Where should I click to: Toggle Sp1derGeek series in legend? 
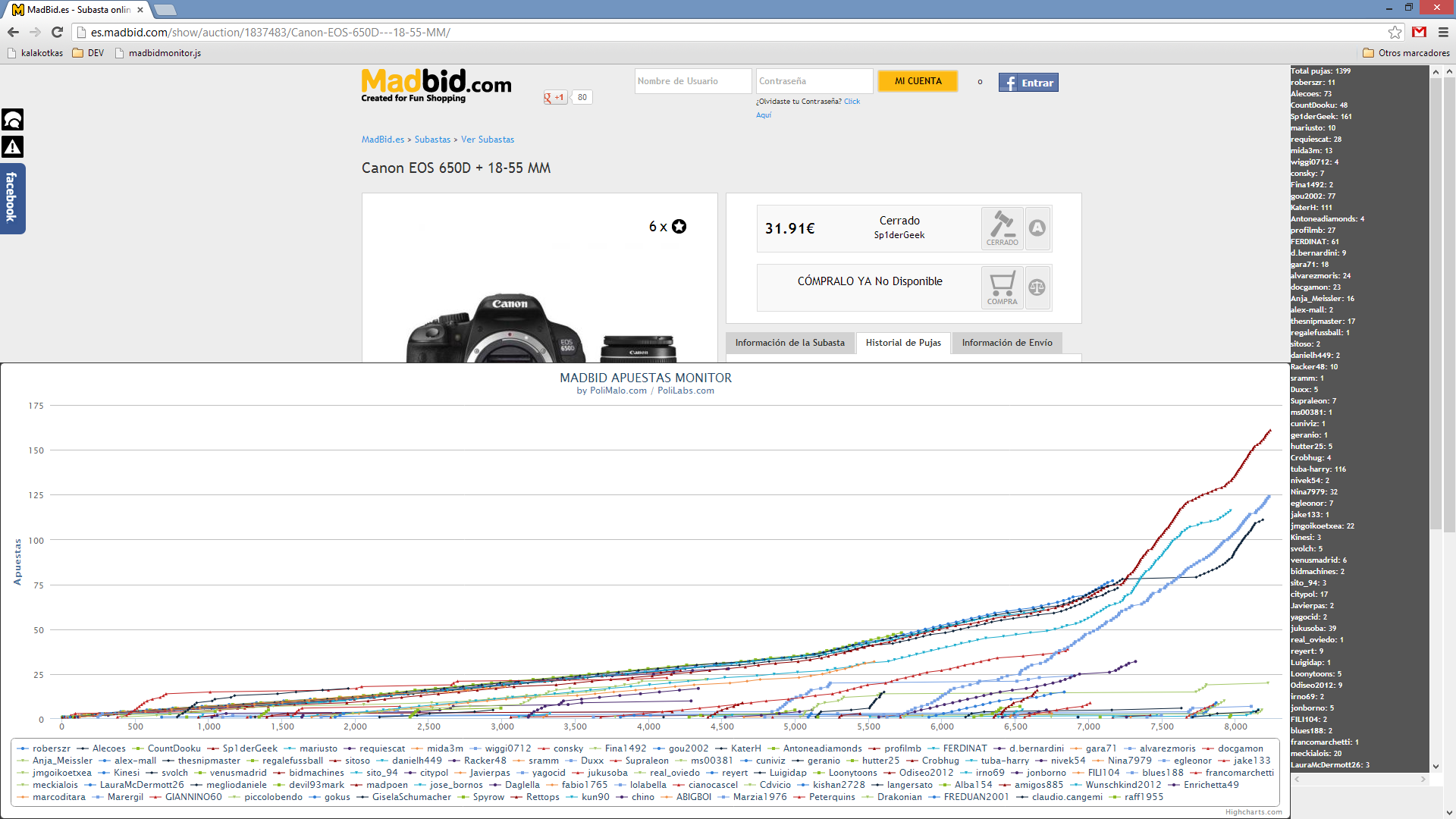tap(243, 748)
